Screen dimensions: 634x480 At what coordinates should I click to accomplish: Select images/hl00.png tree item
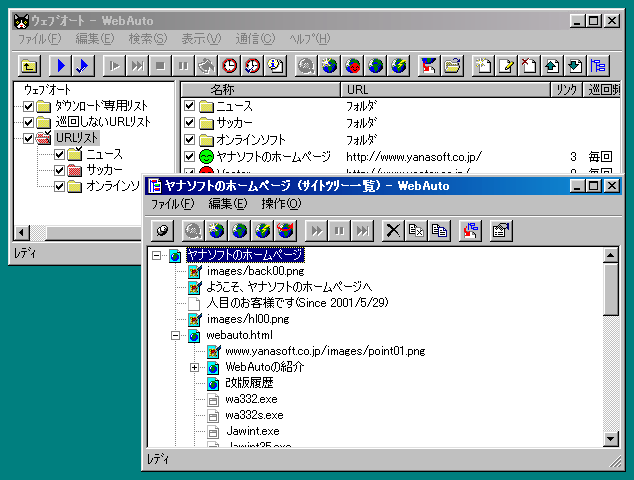pyautogui.click(x=248, y=319)
